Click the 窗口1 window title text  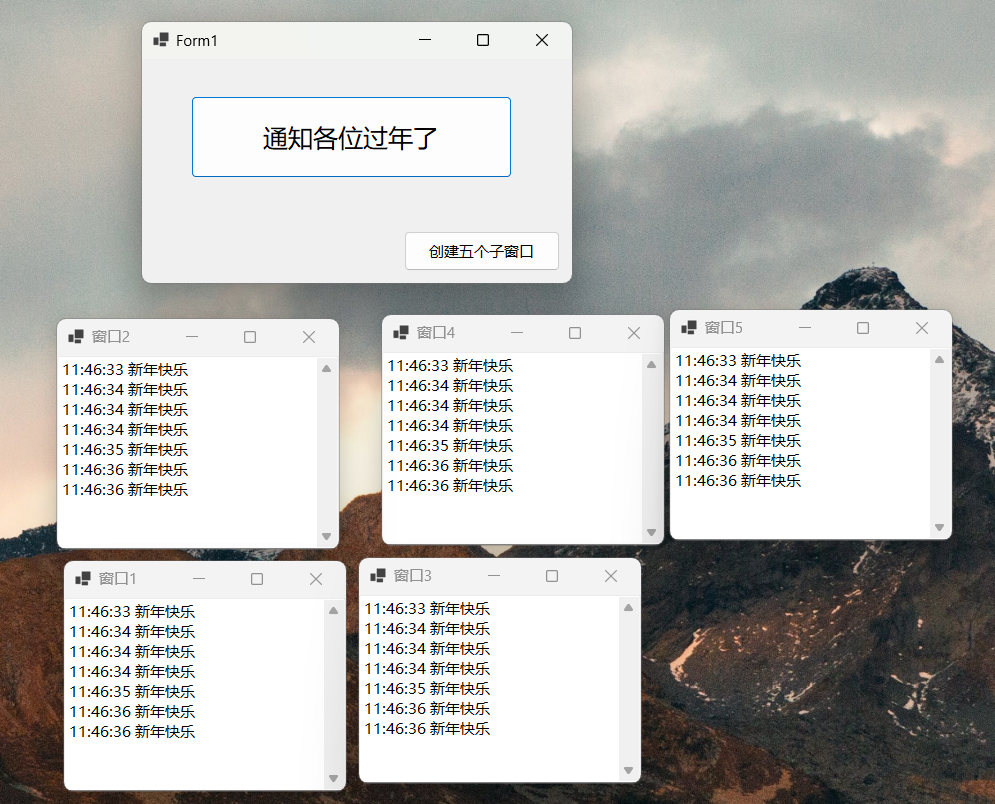tap(117, 578)
